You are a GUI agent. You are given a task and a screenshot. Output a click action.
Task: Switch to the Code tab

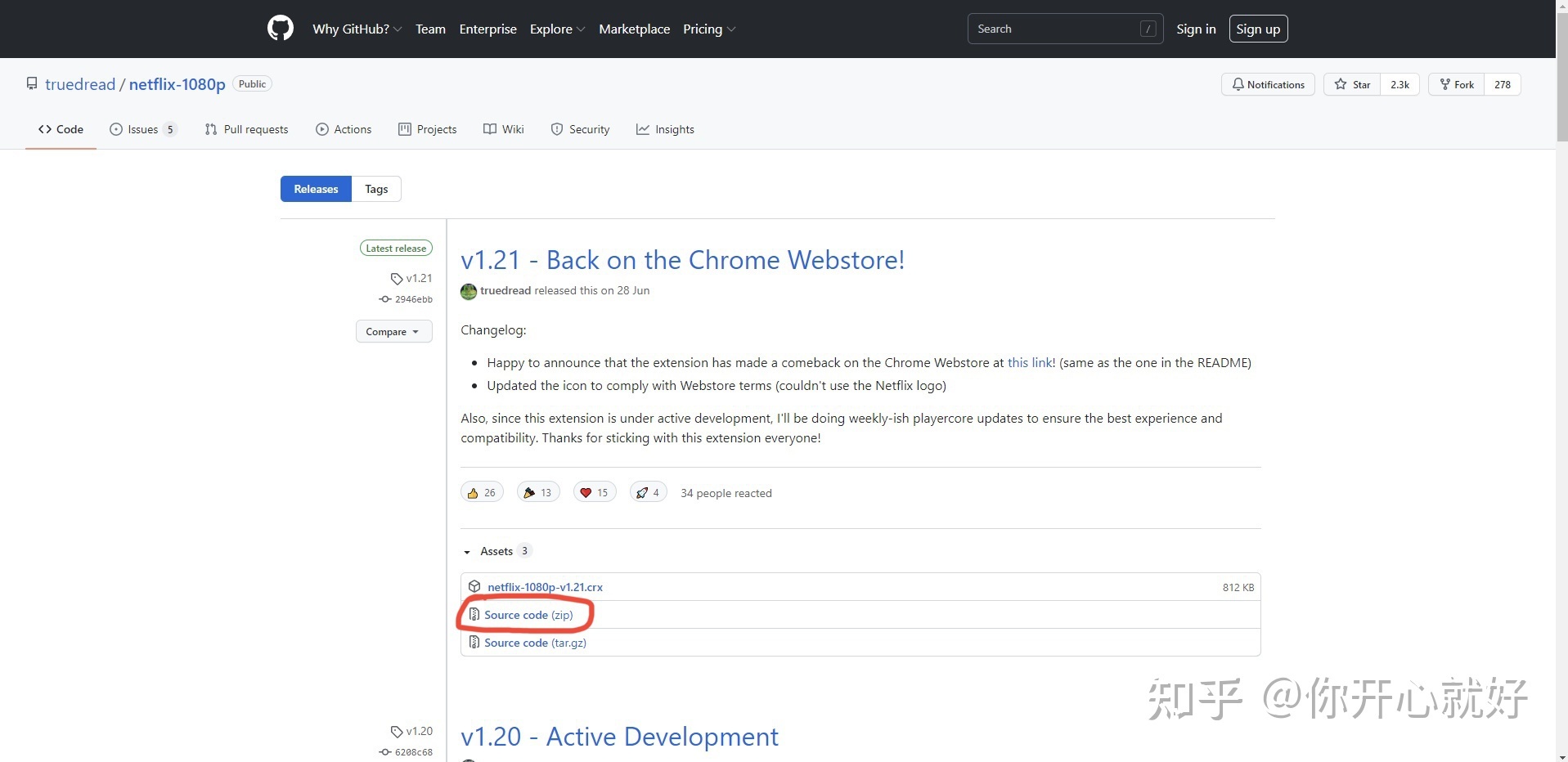click(61, 129)
